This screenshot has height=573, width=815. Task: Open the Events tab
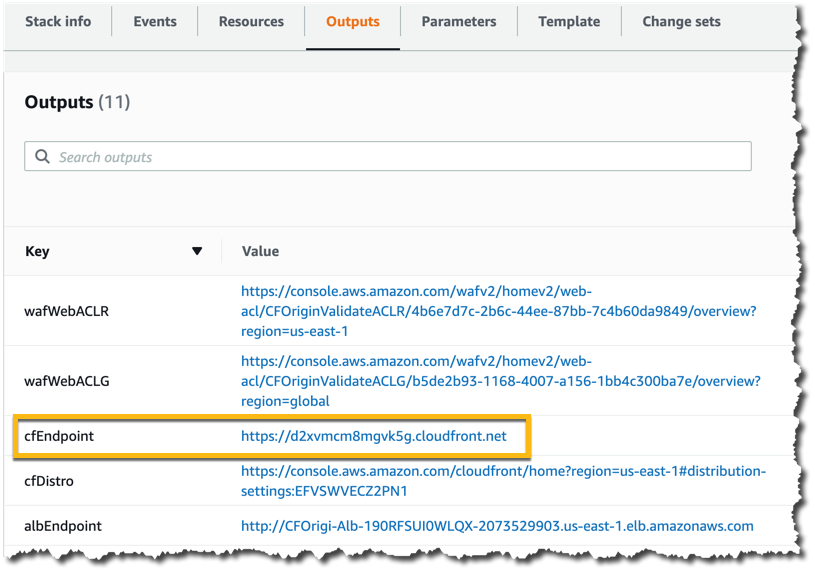155,22
